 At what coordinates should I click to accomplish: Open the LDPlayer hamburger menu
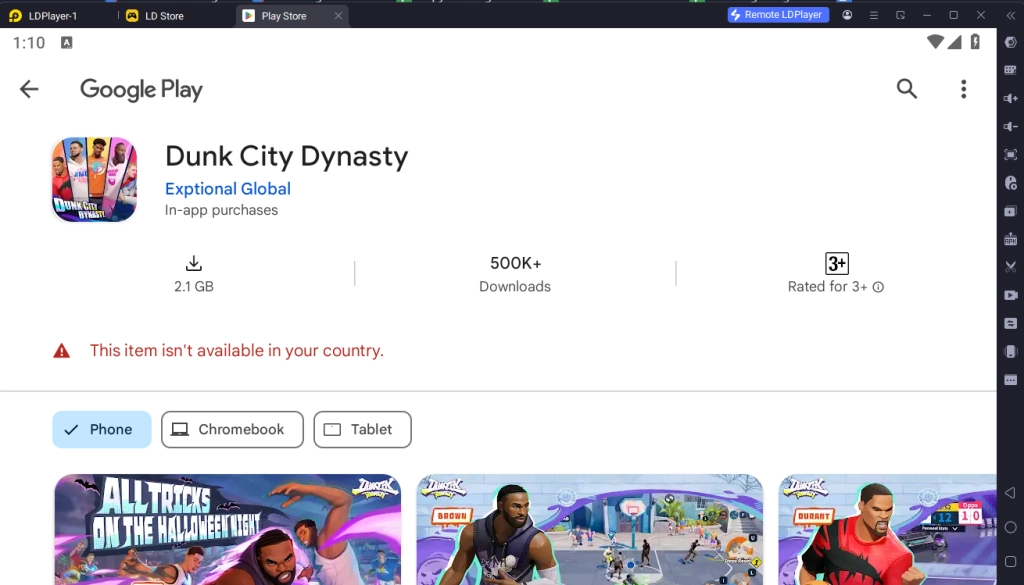tap(873, 15)
